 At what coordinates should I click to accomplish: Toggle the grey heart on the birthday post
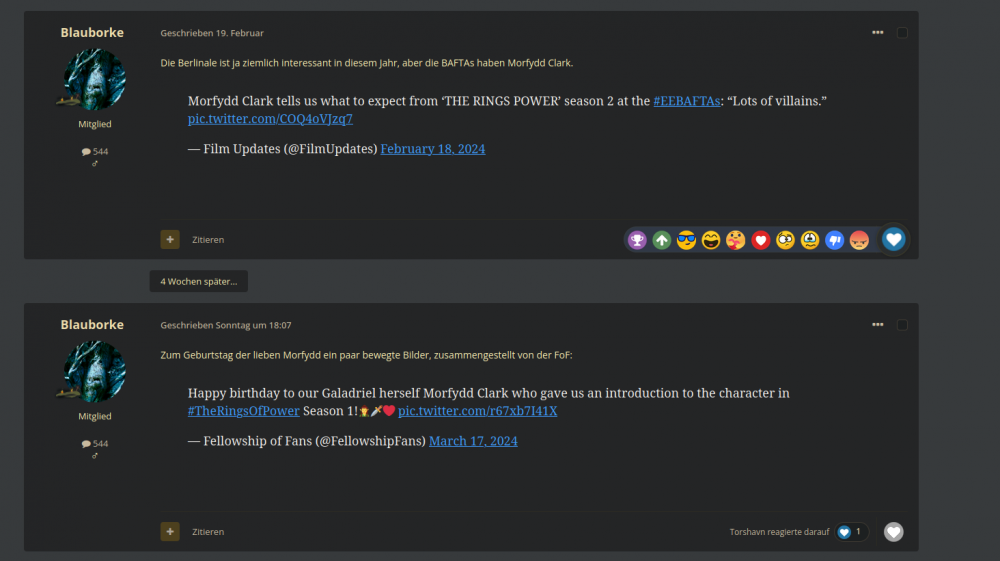pos(893,532)
